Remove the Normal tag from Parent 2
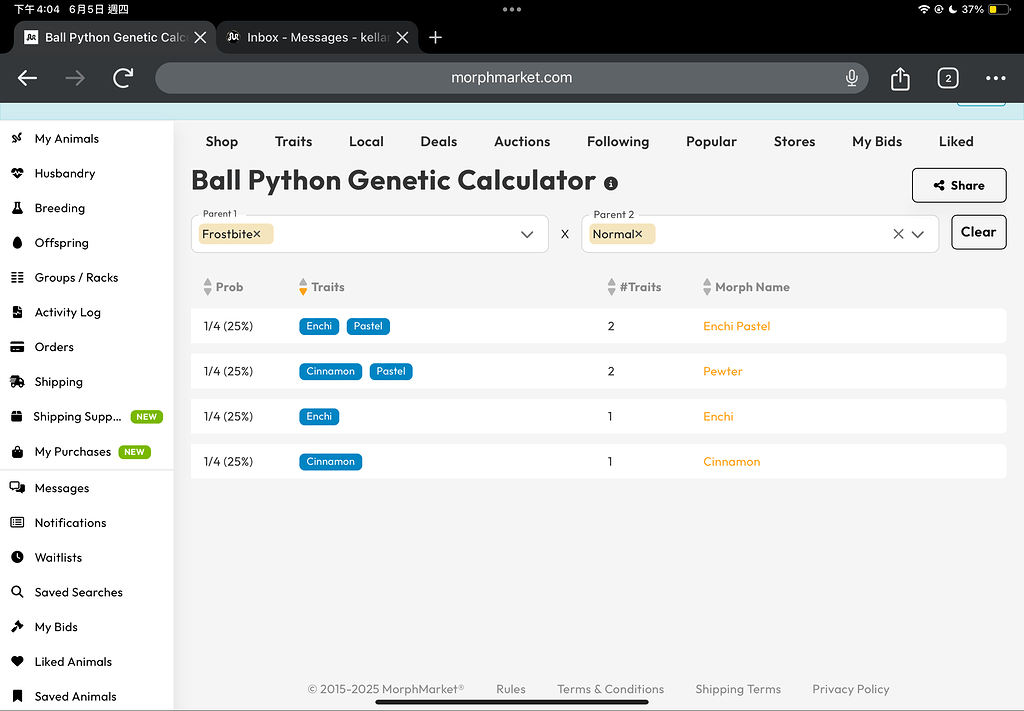This screenshot has width=1024, height=711. (639, 234)
